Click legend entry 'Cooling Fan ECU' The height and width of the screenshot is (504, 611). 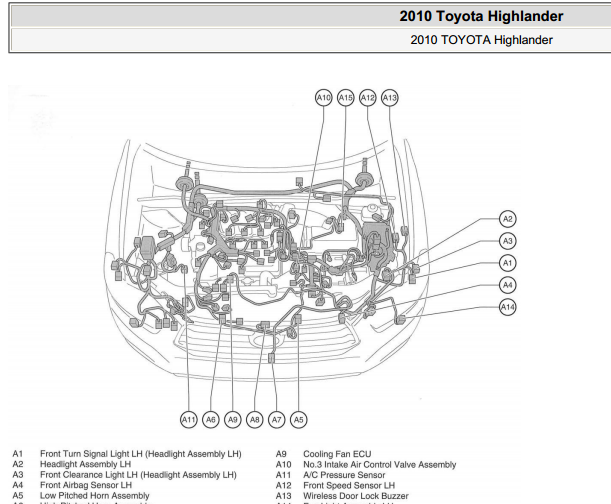[337, 454]
